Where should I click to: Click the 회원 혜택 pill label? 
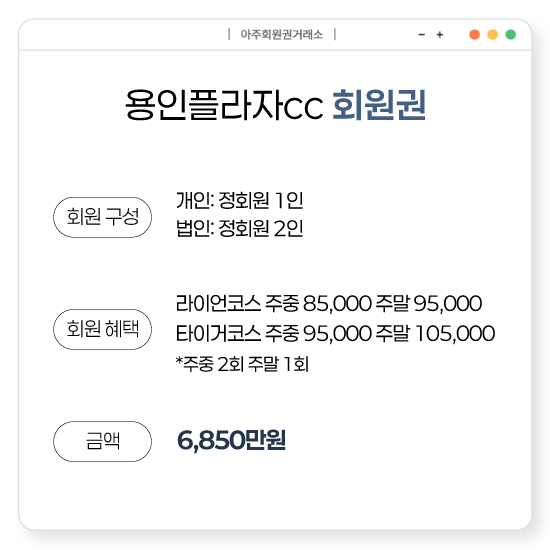coord(102,329)
